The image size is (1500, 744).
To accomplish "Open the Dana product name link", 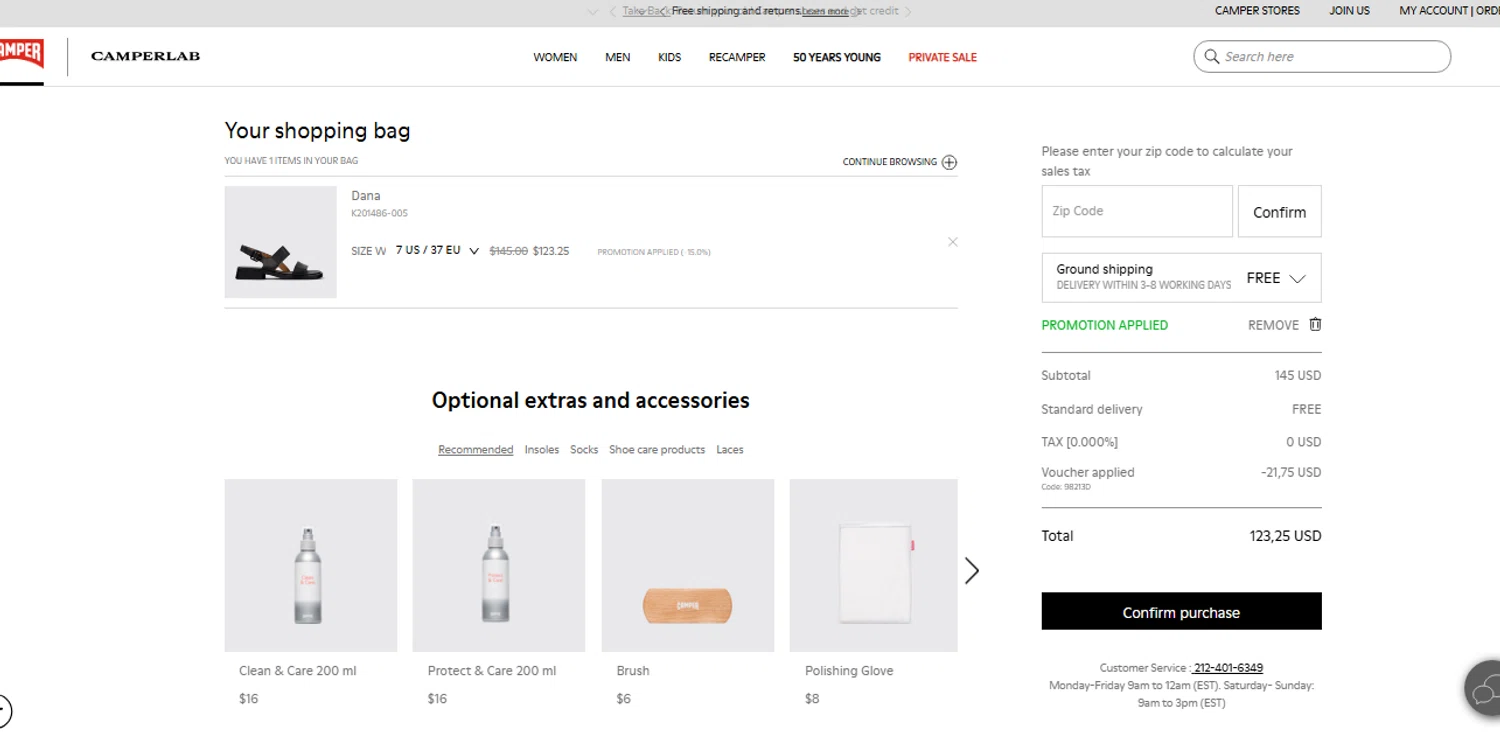I will pyautogui.click(x=366, y=196).
